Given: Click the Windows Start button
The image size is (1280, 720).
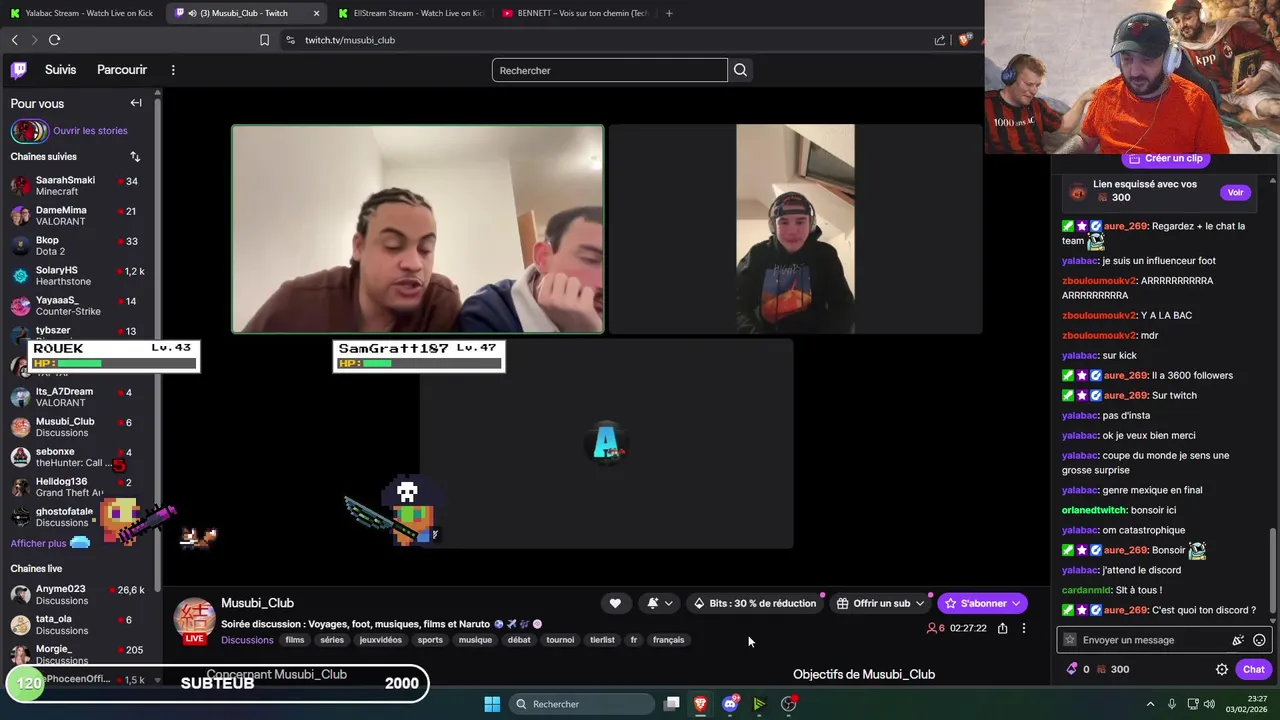Looking at the screenshot, I should coord(492,704).
